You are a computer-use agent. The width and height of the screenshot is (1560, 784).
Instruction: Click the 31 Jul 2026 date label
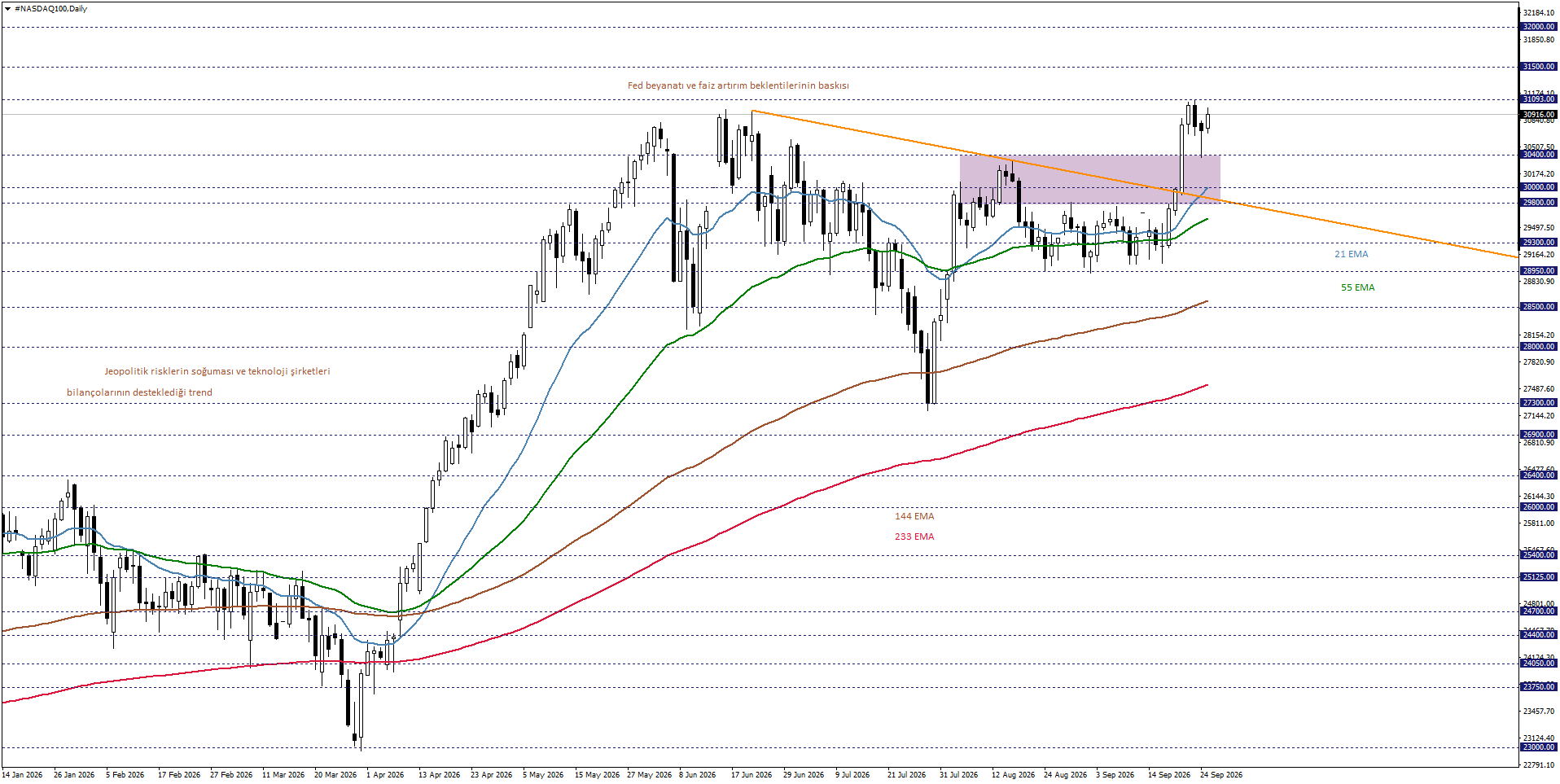958,775
